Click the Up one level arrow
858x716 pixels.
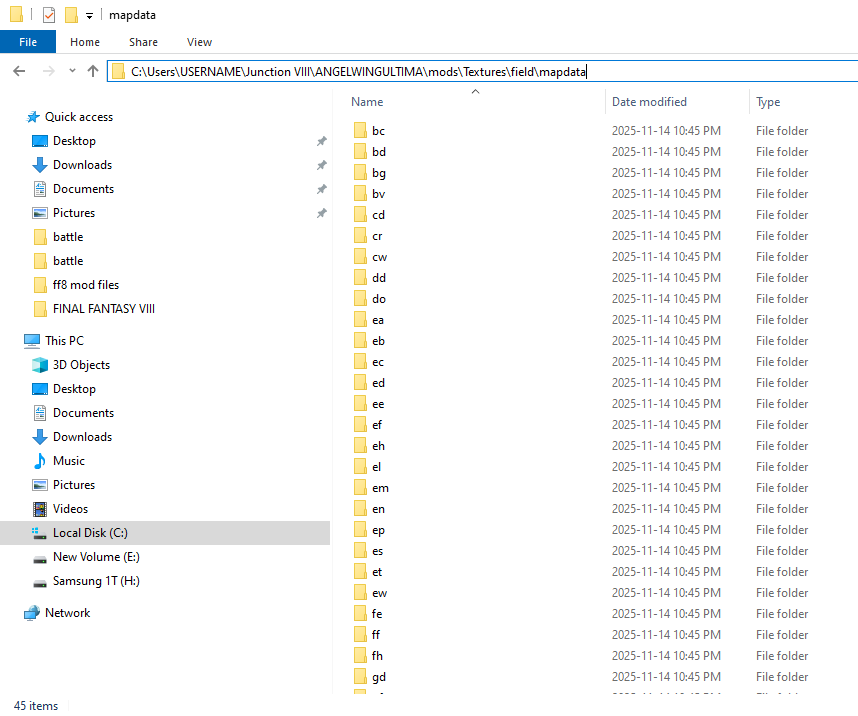[x=93, y=71]
